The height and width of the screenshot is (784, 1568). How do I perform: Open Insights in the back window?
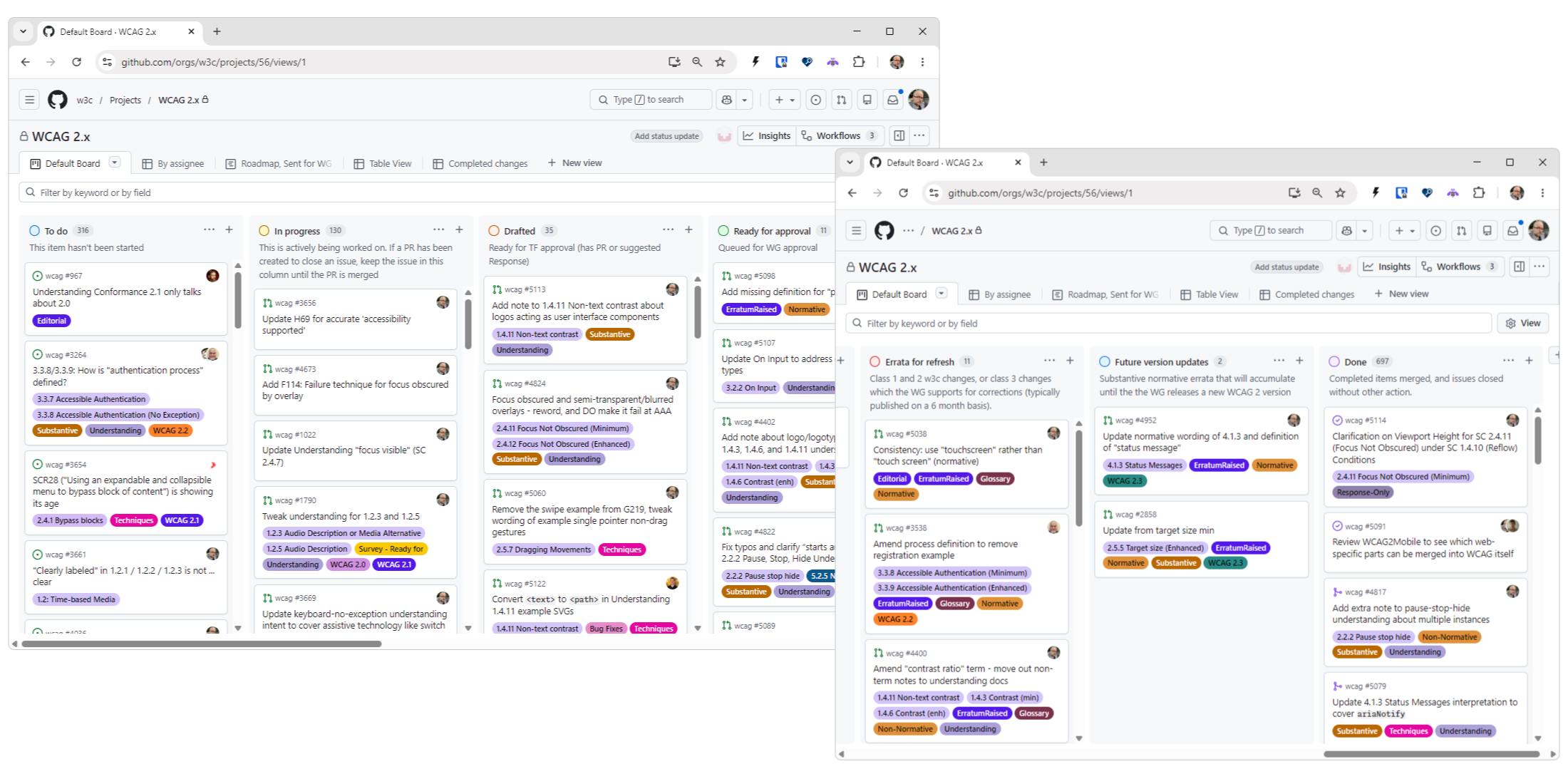coord(767,136)
